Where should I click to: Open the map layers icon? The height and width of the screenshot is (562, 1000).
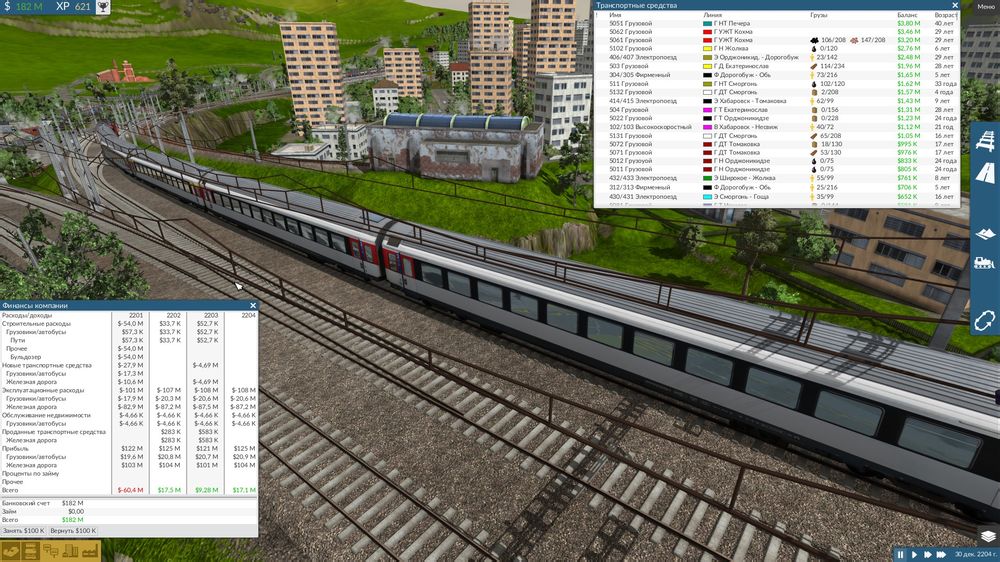(x=988, y=536)
